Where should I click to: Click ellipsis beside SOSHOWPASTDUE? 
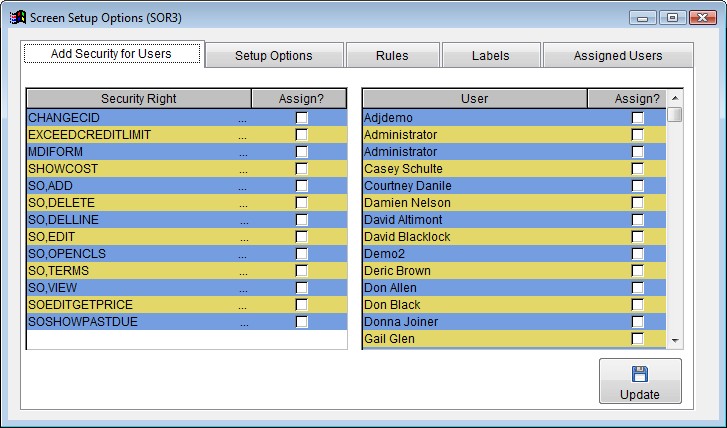click(x=243, y=322)
